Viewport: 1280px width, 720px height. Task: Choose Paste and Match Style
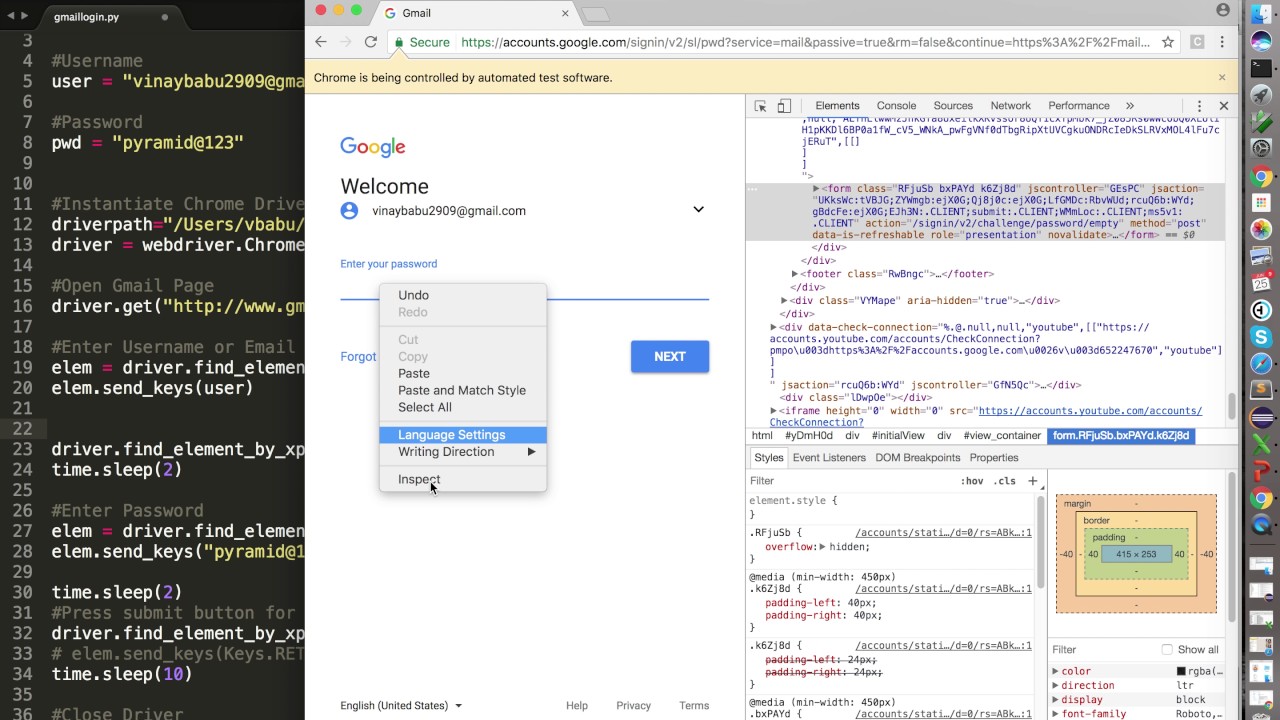point(463,390)
